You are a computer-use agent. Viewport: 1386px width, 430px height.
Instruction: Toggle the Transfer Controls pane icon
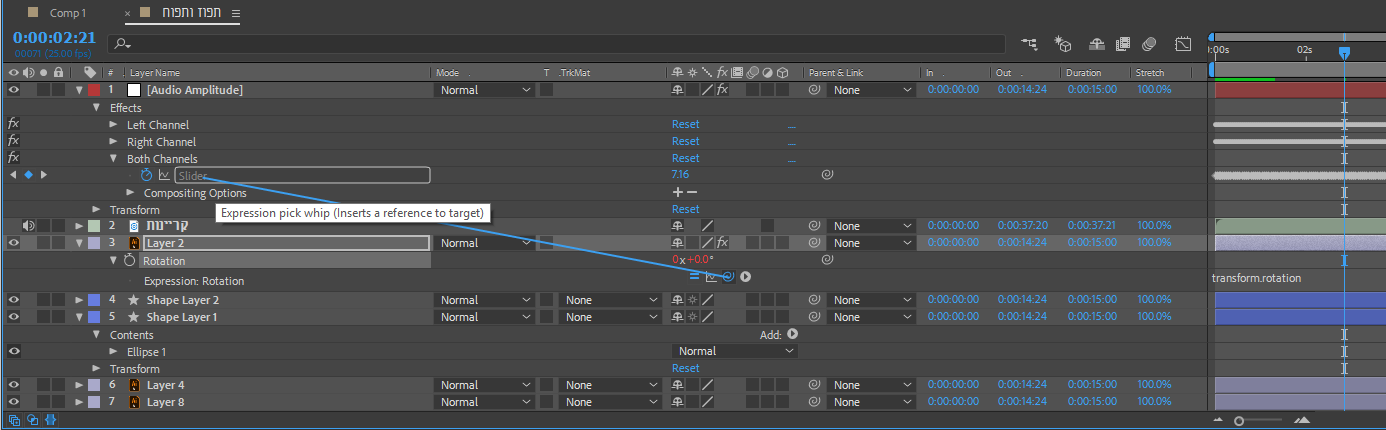(32, 421)
